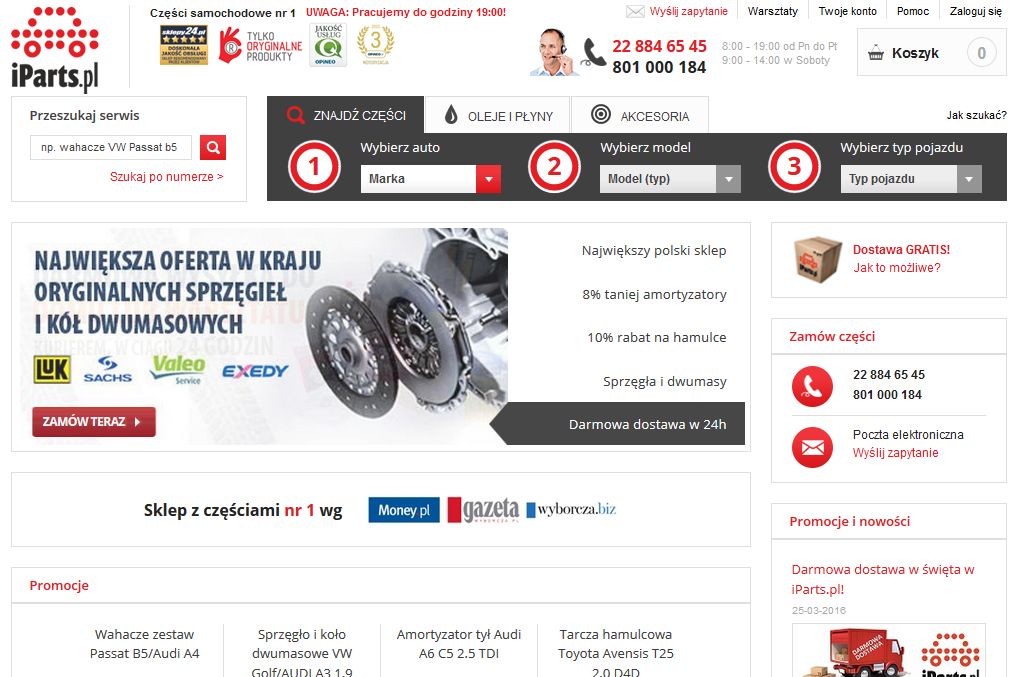This screenshot has width=1016, height=677.
Task: Click Wyślij zapytanie link in the header
Action: (688, 11)
